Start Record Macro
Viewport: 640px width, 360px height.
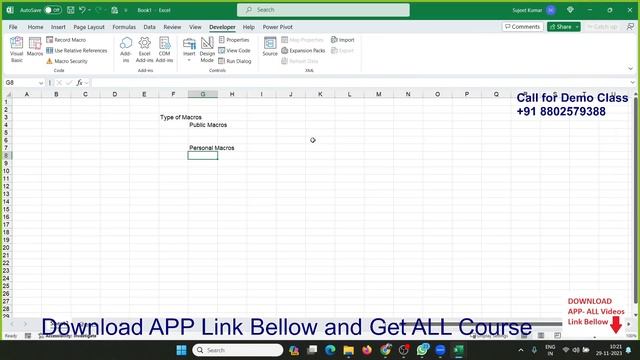pos(66,40)
